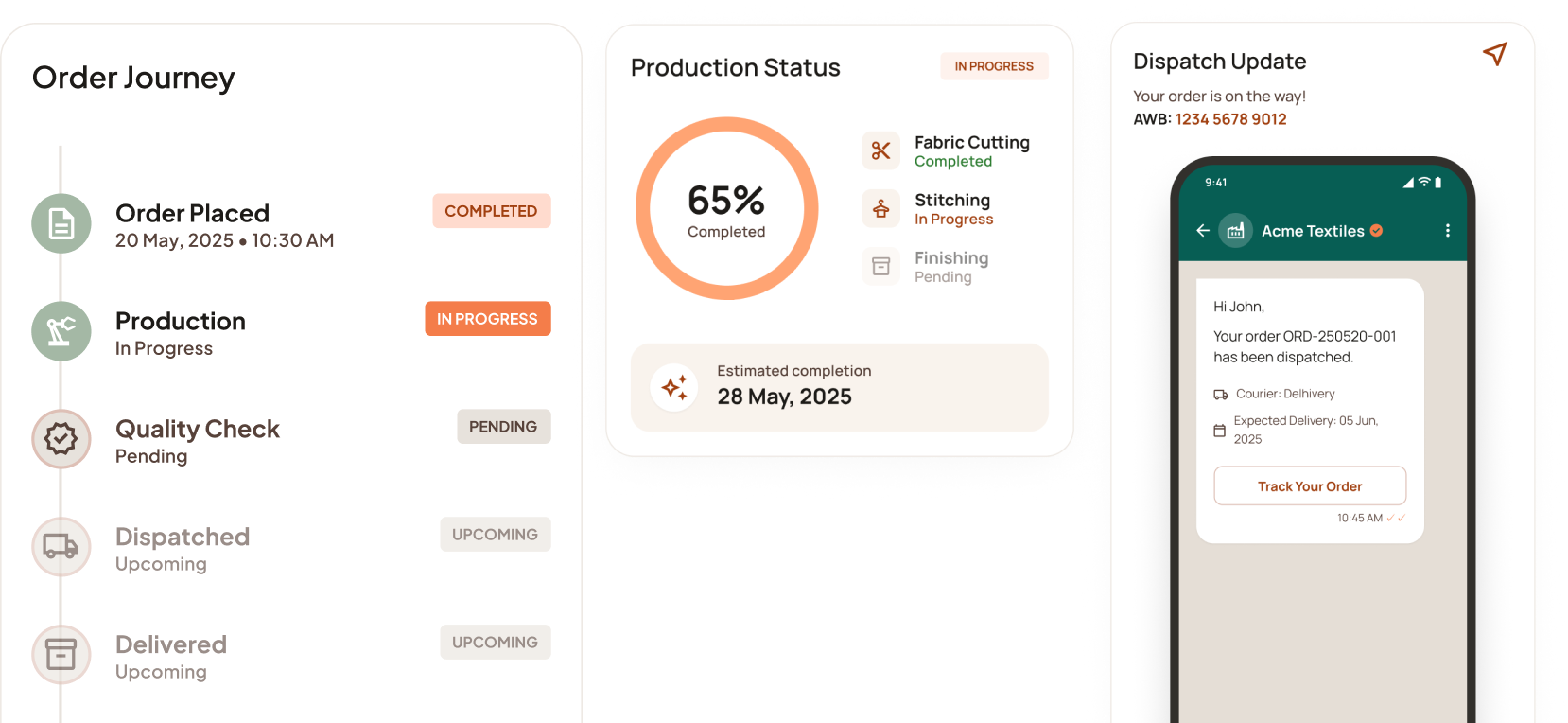Screen dimensions: 1568x723
Task: Click the Acme Textiles factory avatar
Action: (1235, 230)
